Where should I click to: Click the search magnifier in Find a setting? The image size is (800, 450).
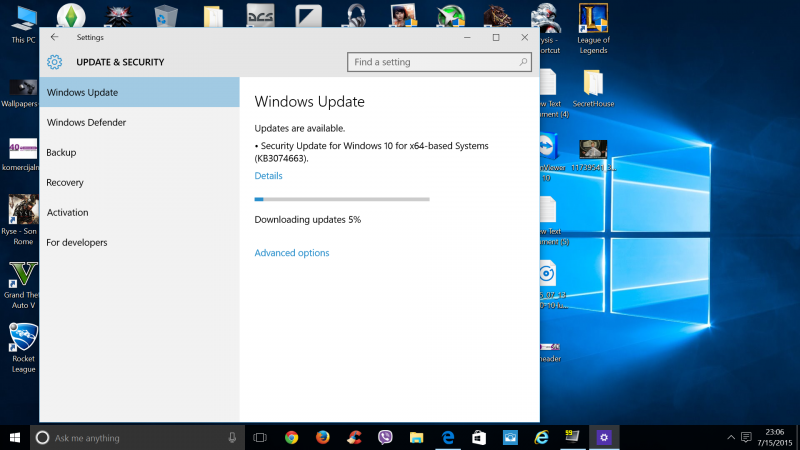523,62
